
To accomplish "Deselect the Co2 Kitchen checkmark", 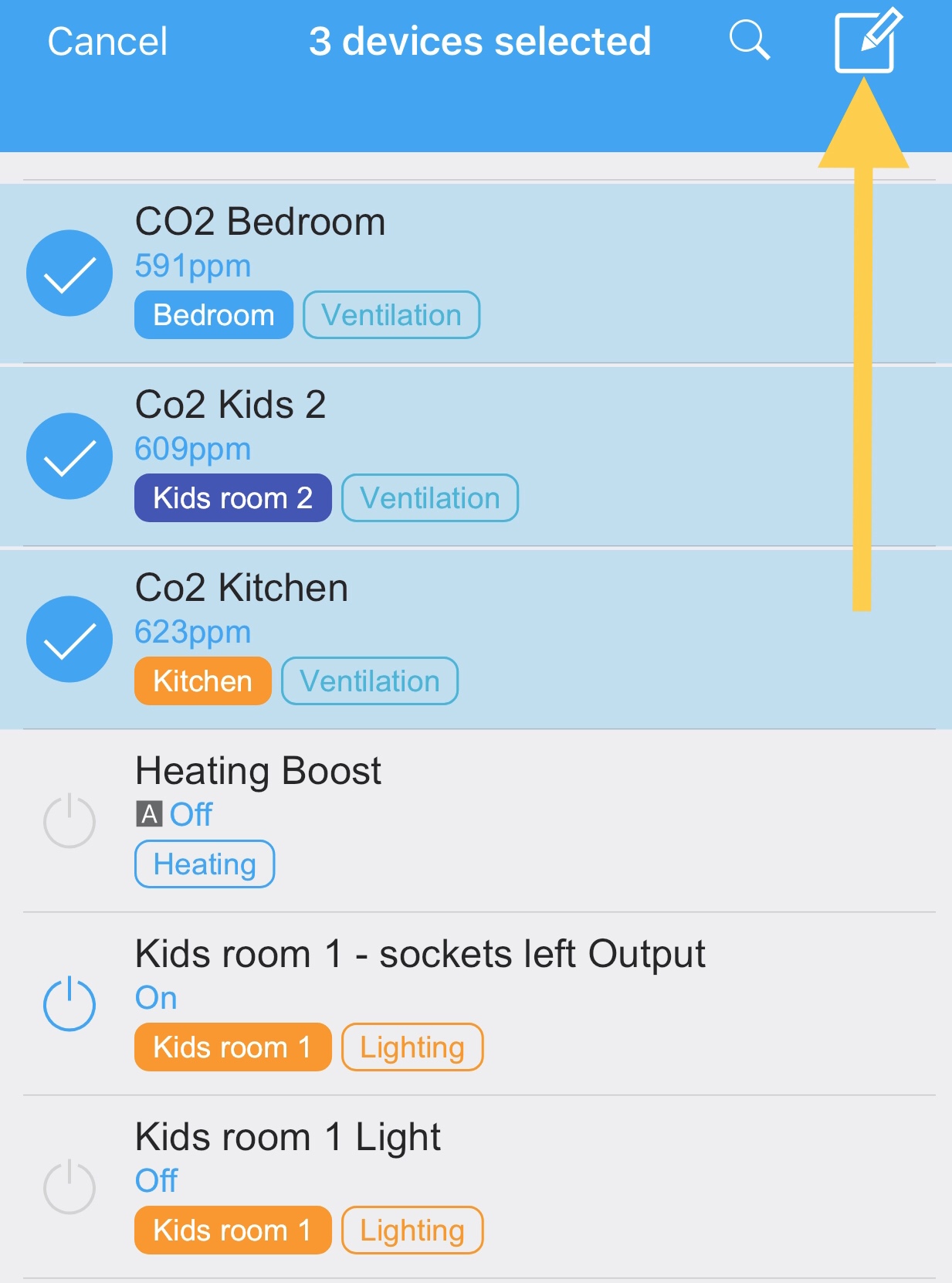I will coord(69,640).
